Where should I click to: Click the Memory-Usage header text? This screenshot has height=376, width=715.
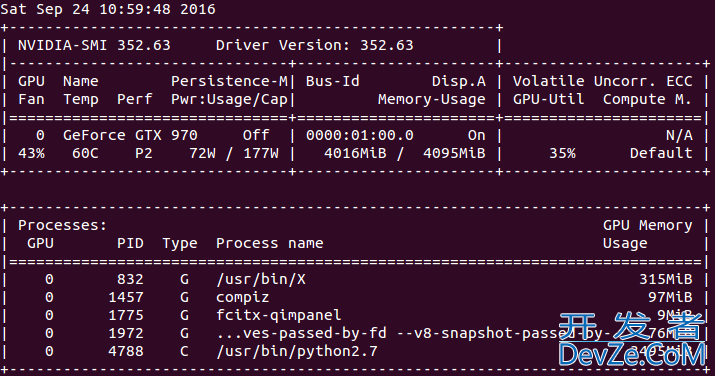(431, 99)
